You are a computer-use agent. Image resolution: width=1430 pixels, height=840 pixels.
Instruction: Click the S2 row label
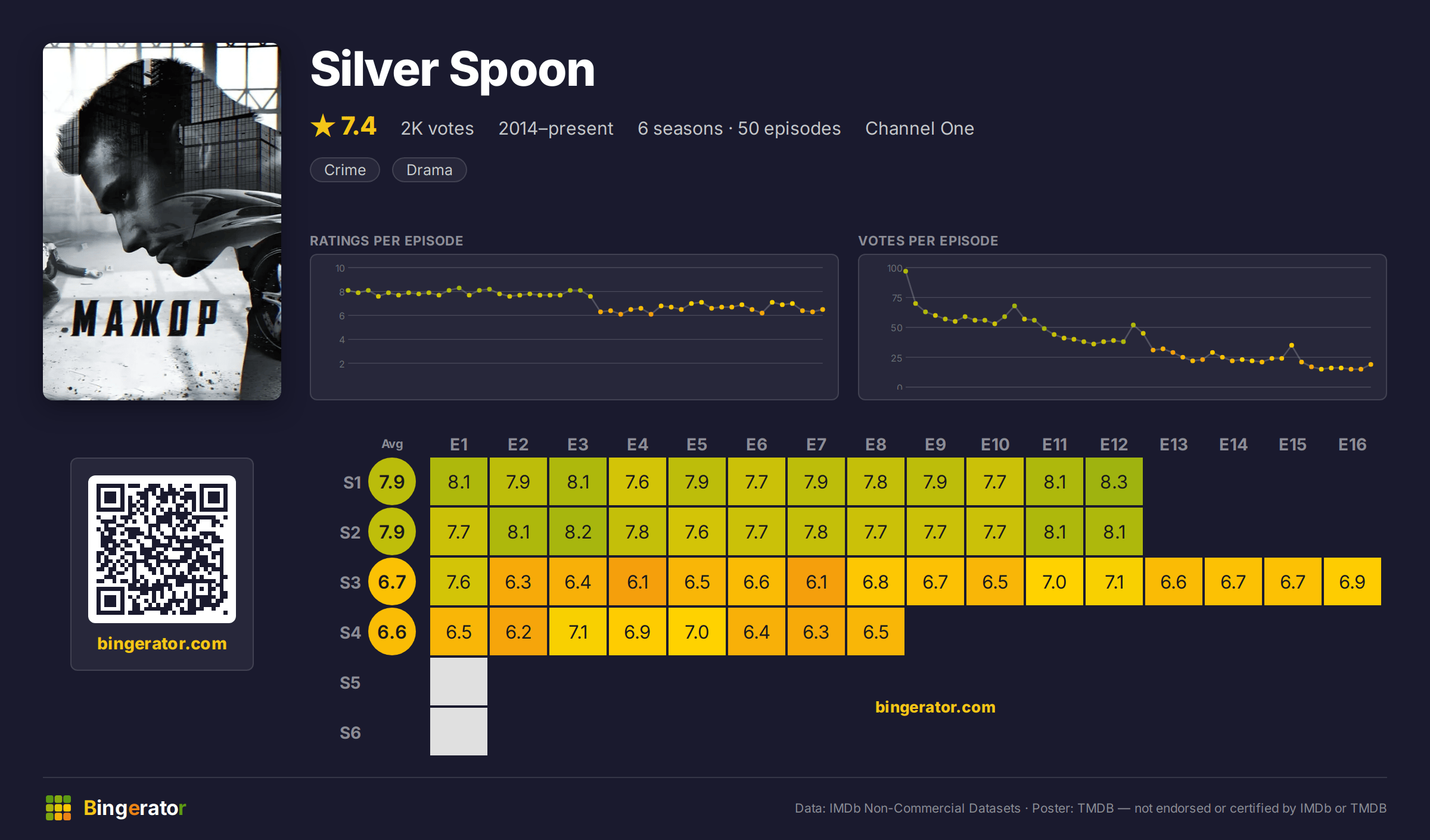point(350,532)
